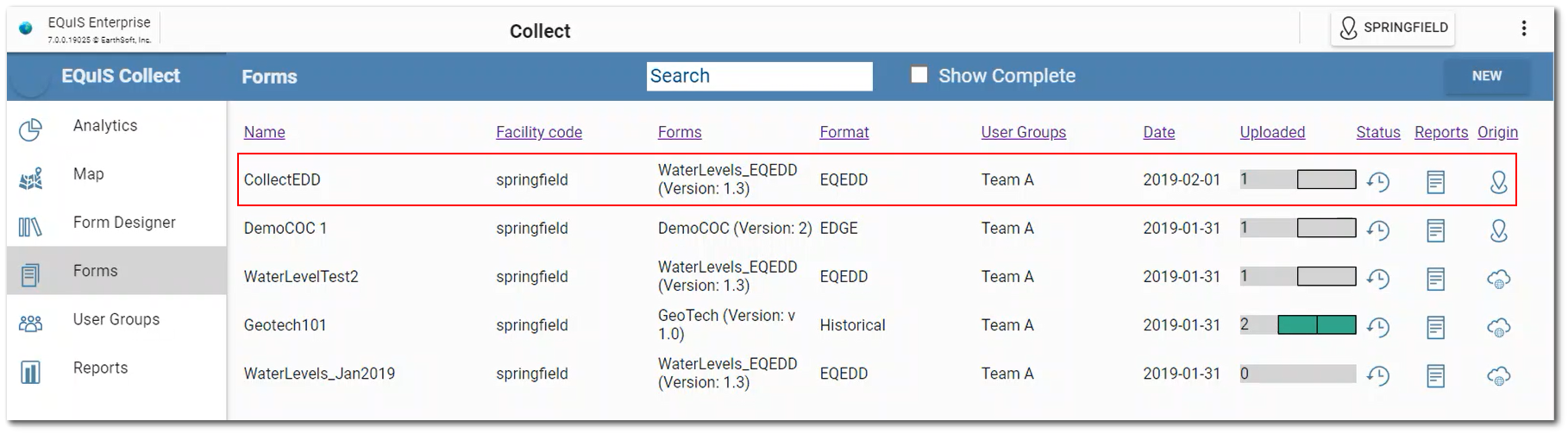
Task: Sort by the Date column header
Action: coord(1159,132)
